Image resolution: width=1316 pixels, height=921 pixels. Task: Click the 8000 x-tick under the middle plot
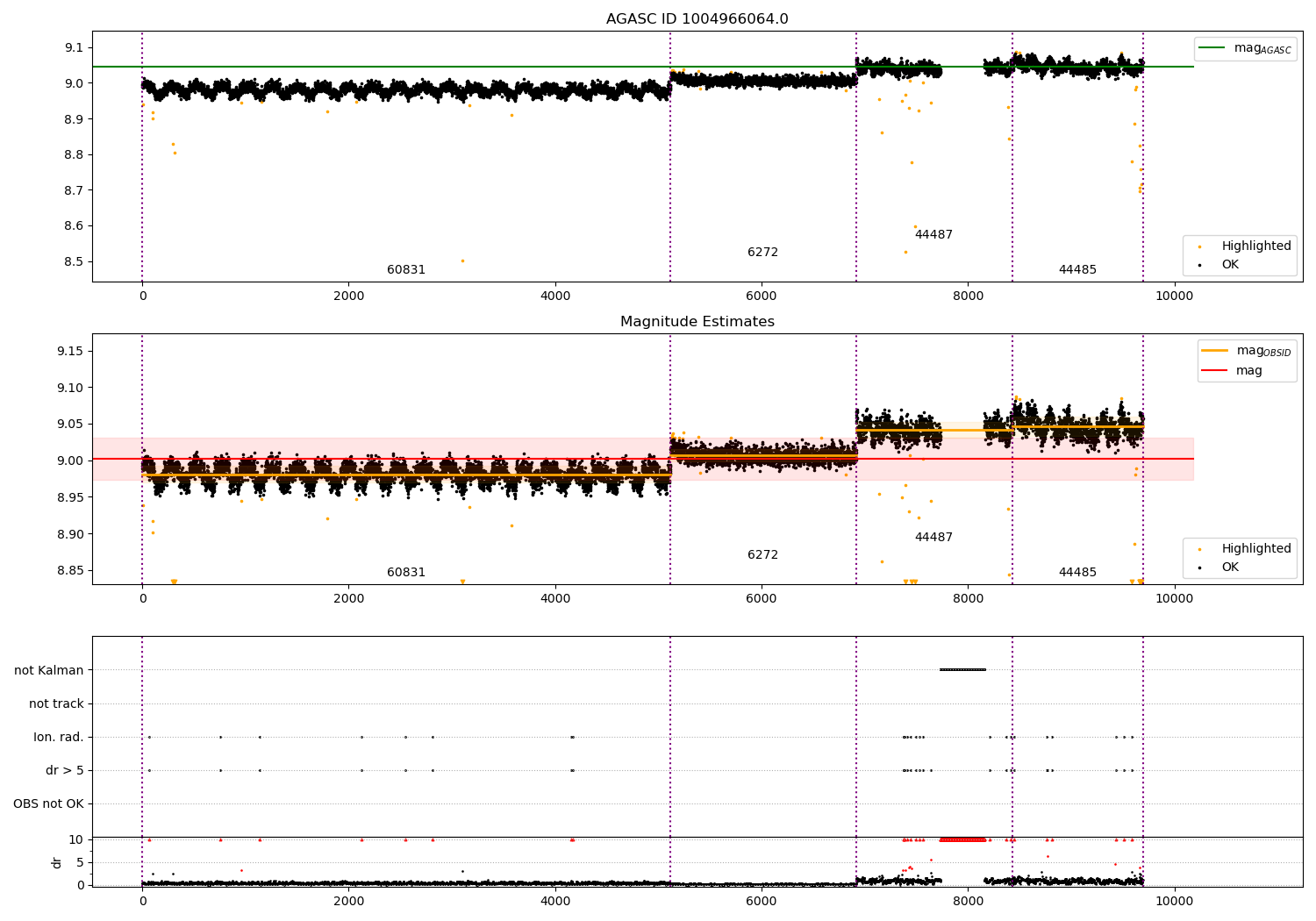click(968, 599)
